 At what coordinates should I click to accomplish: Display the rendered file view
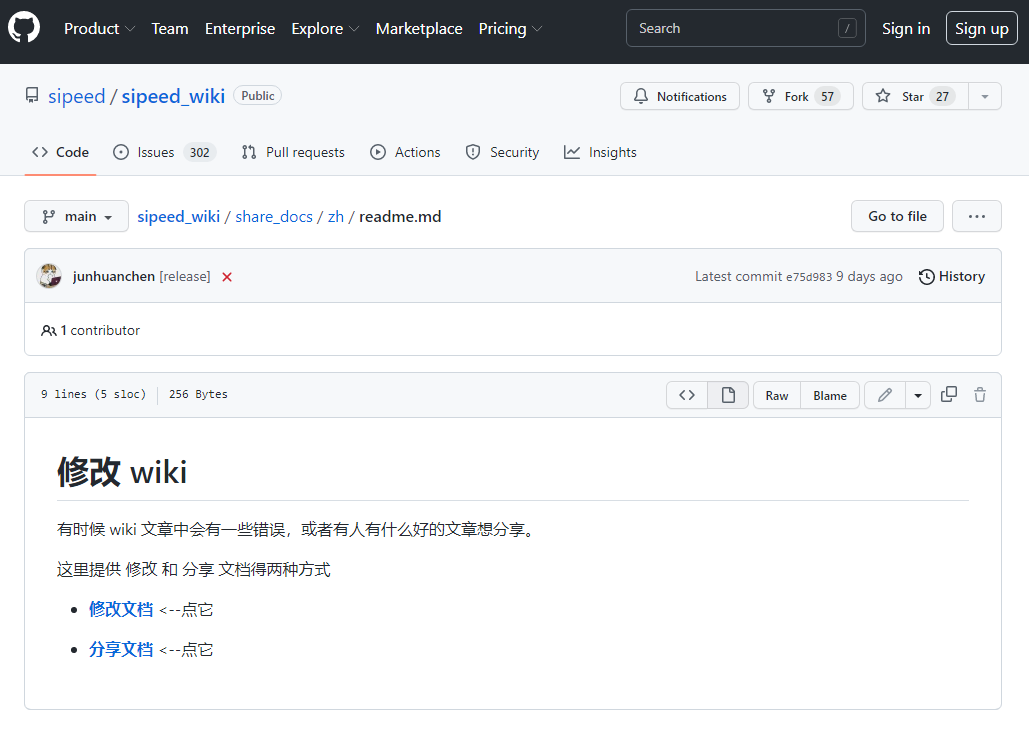tap(728, 395)
